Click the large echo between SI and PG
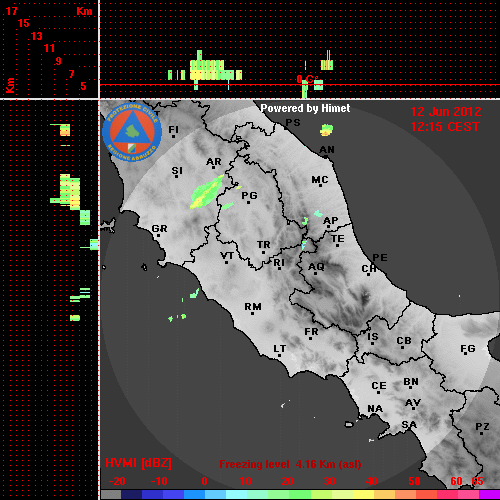Screen dimensions: 500x500 click(x=207, y=192)
